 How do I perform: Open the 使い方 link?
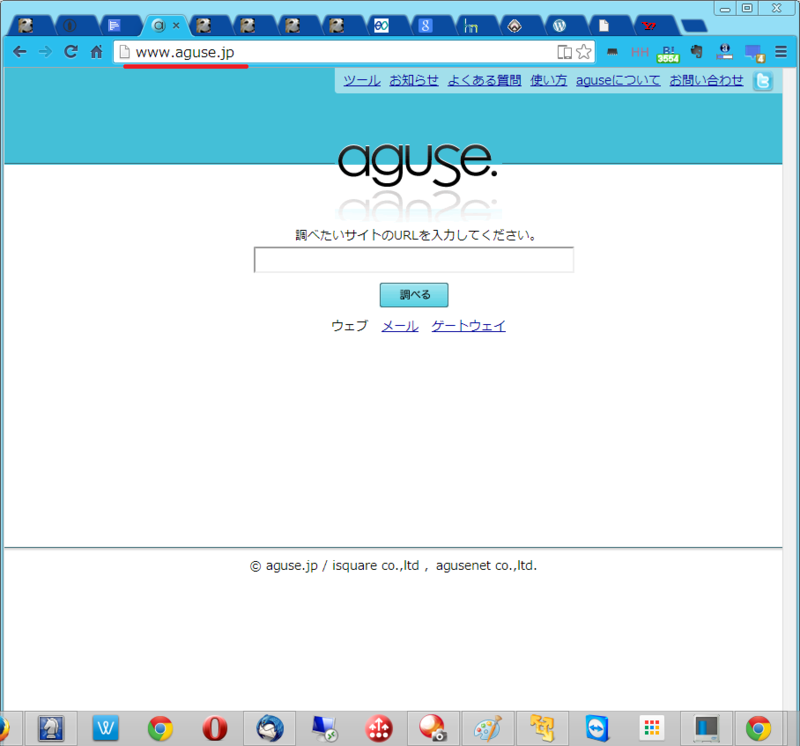548,80
